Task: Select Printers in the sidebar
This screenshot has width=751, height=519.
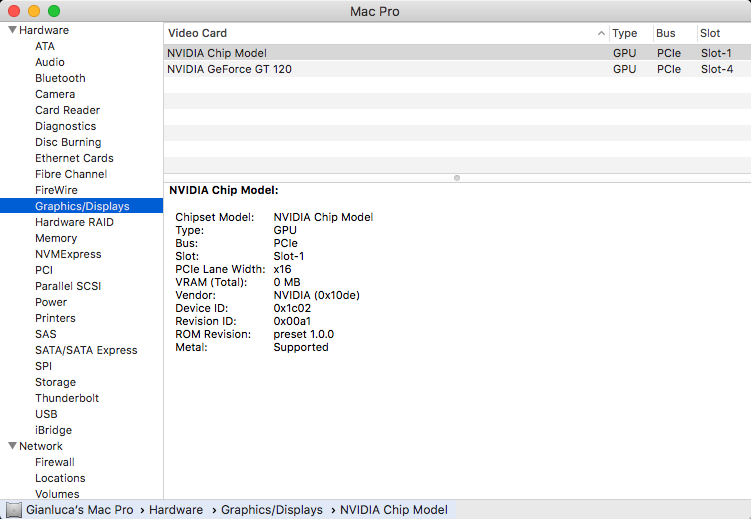Action: (55, 318)
